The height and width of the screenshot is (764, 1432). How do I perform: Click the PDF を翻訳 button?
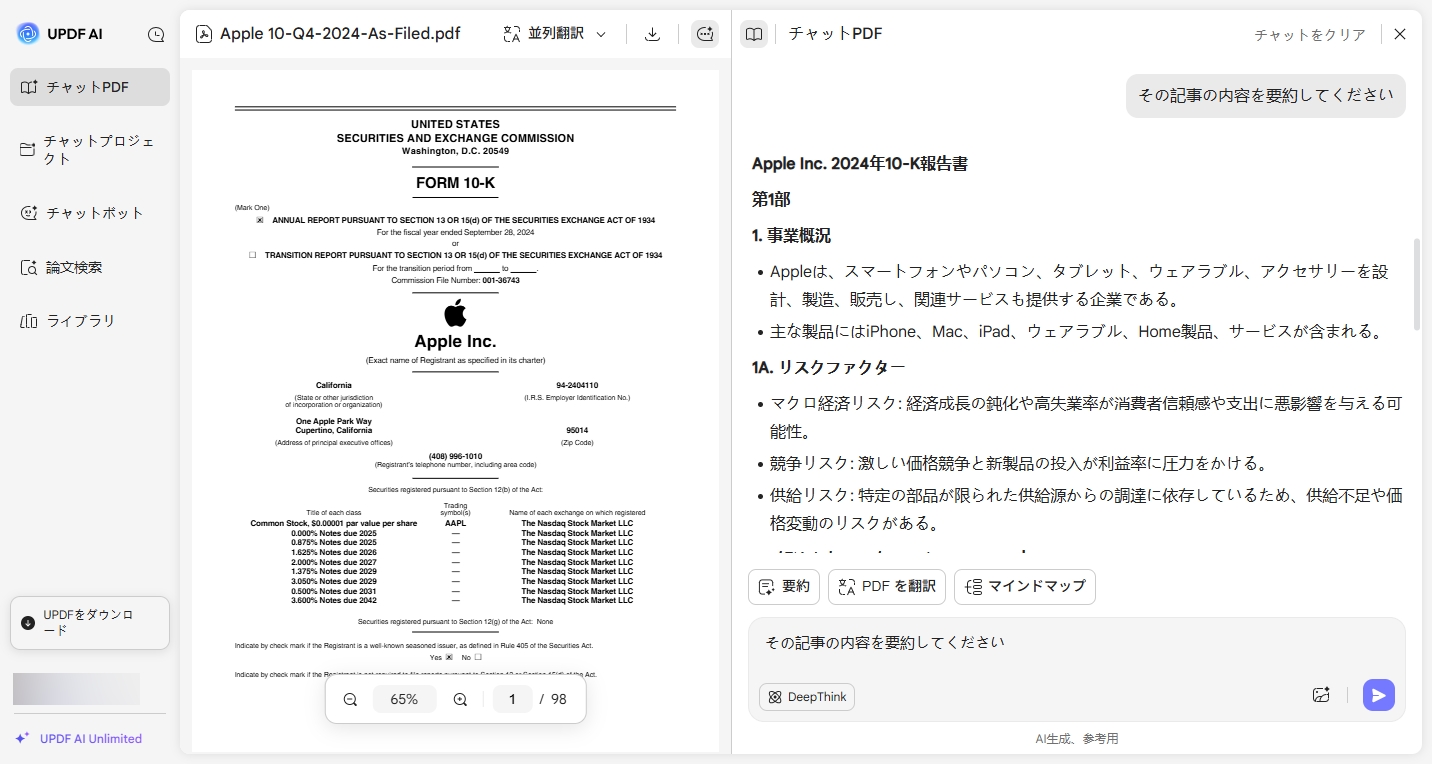[888, 587]
